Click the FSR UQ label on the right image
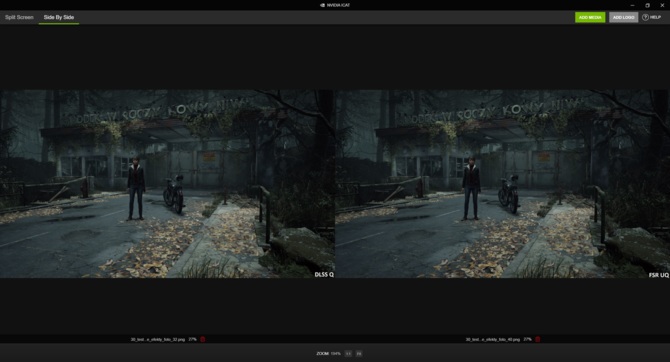 point(658,275)
